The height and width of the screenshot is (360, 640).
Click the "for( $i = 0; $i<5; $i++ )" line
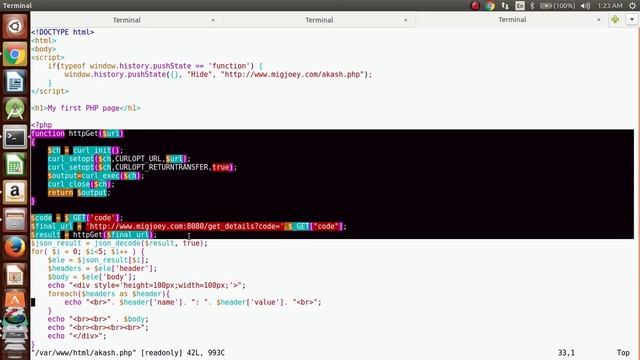(88, 251)
